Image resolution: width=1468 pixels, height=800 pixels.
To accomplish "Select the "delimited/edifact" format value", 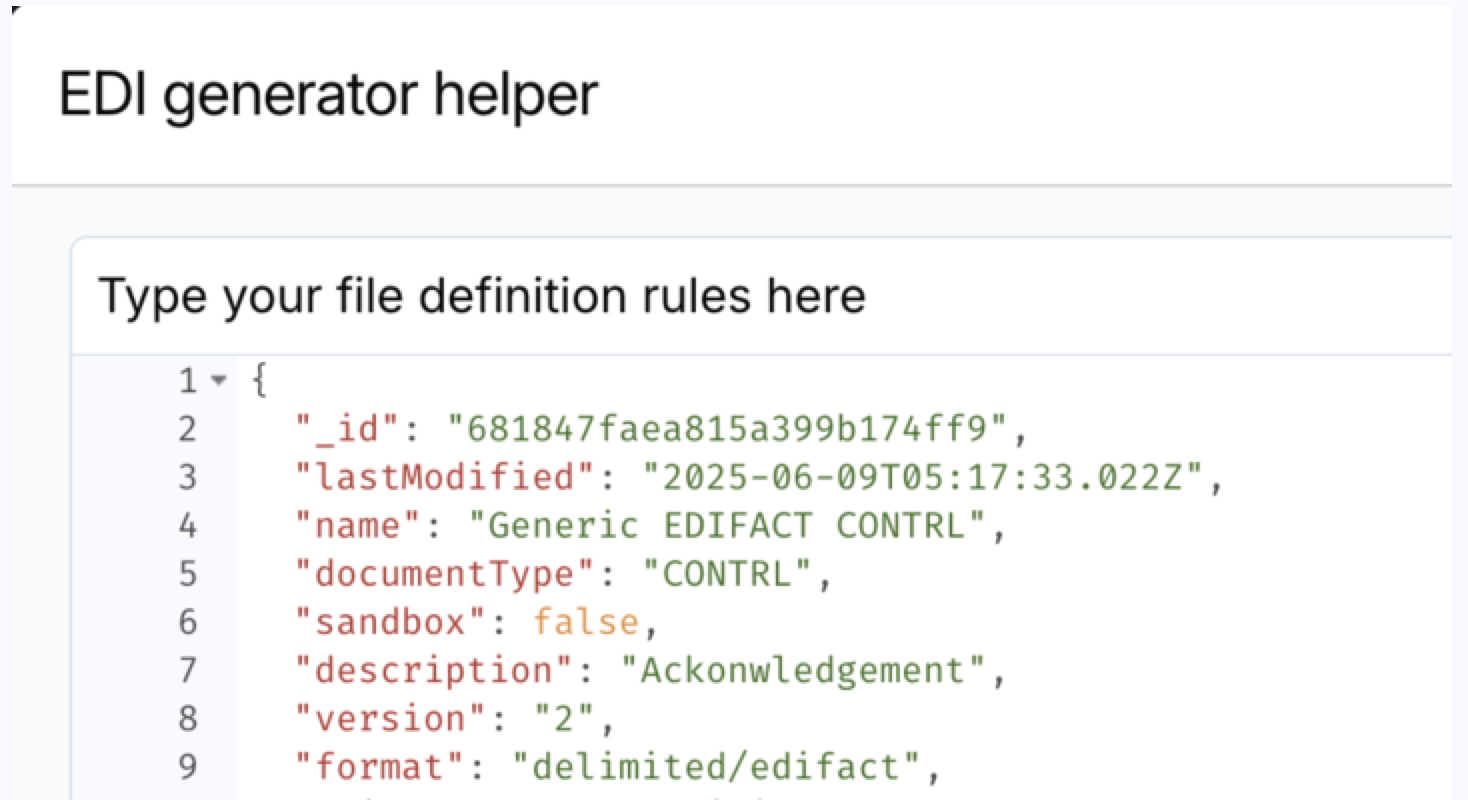I will point(727,765).
